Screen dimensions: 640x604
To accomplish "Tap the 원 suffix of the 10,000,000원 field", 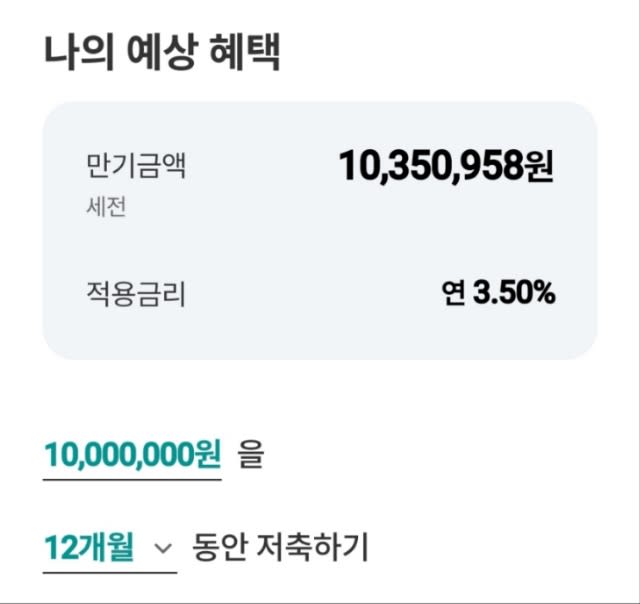I will coord(209,454).
